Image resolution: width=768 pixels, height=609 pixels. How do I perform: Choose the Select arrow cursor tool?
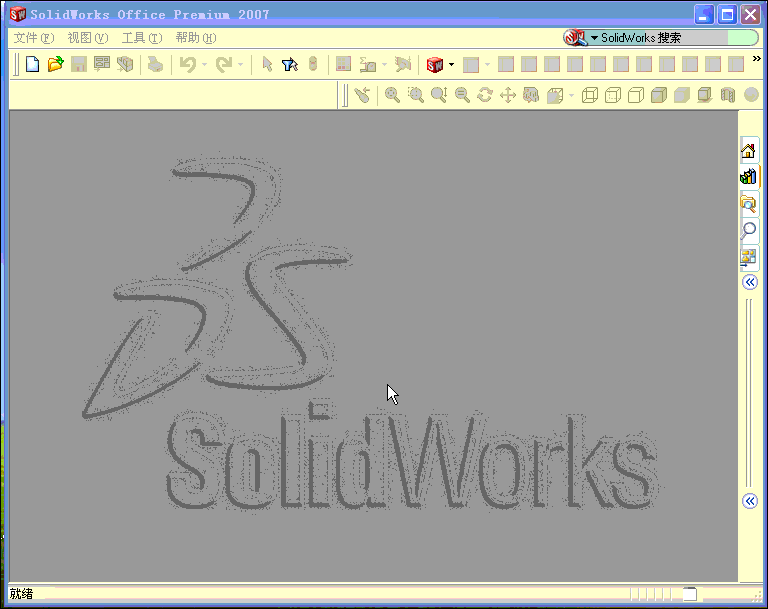pos(267,64)
